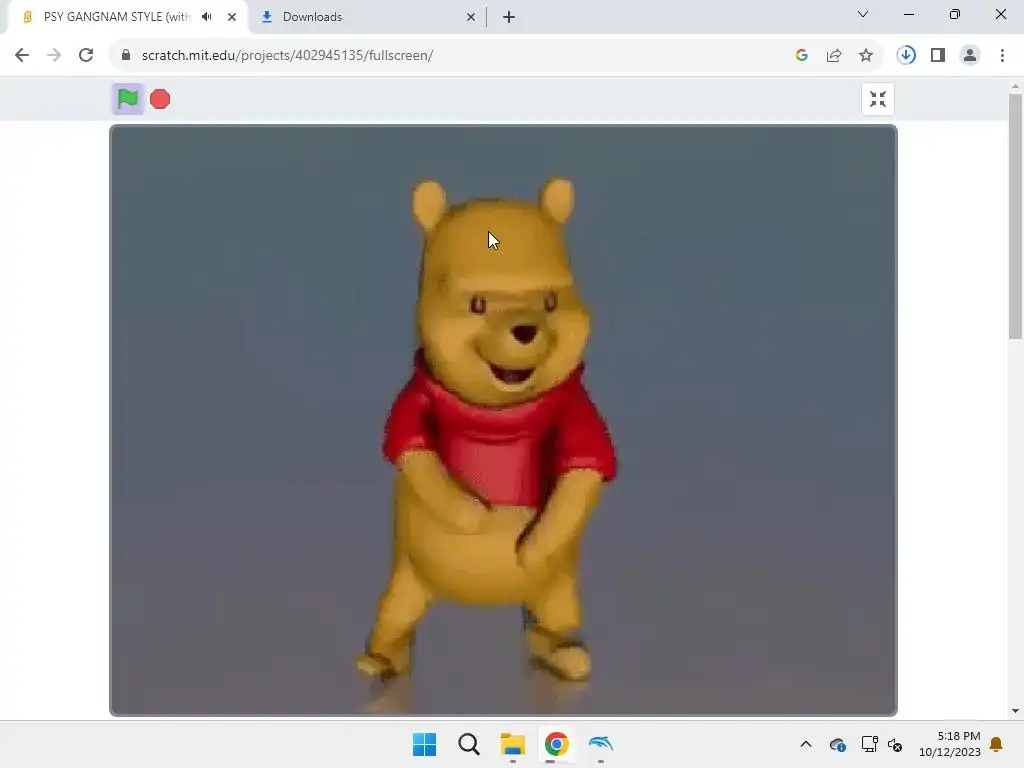Open the Chrome downloads indicator
The width and height of the screenshot is (1024, 768).
tap(906, 56)
